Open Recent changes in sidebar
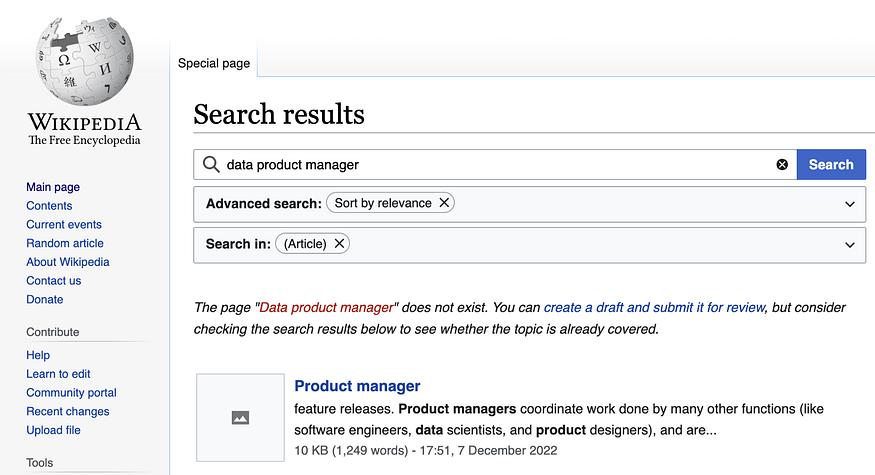The height and width of the screenshot is (475, 875). [x=68, y=412]
